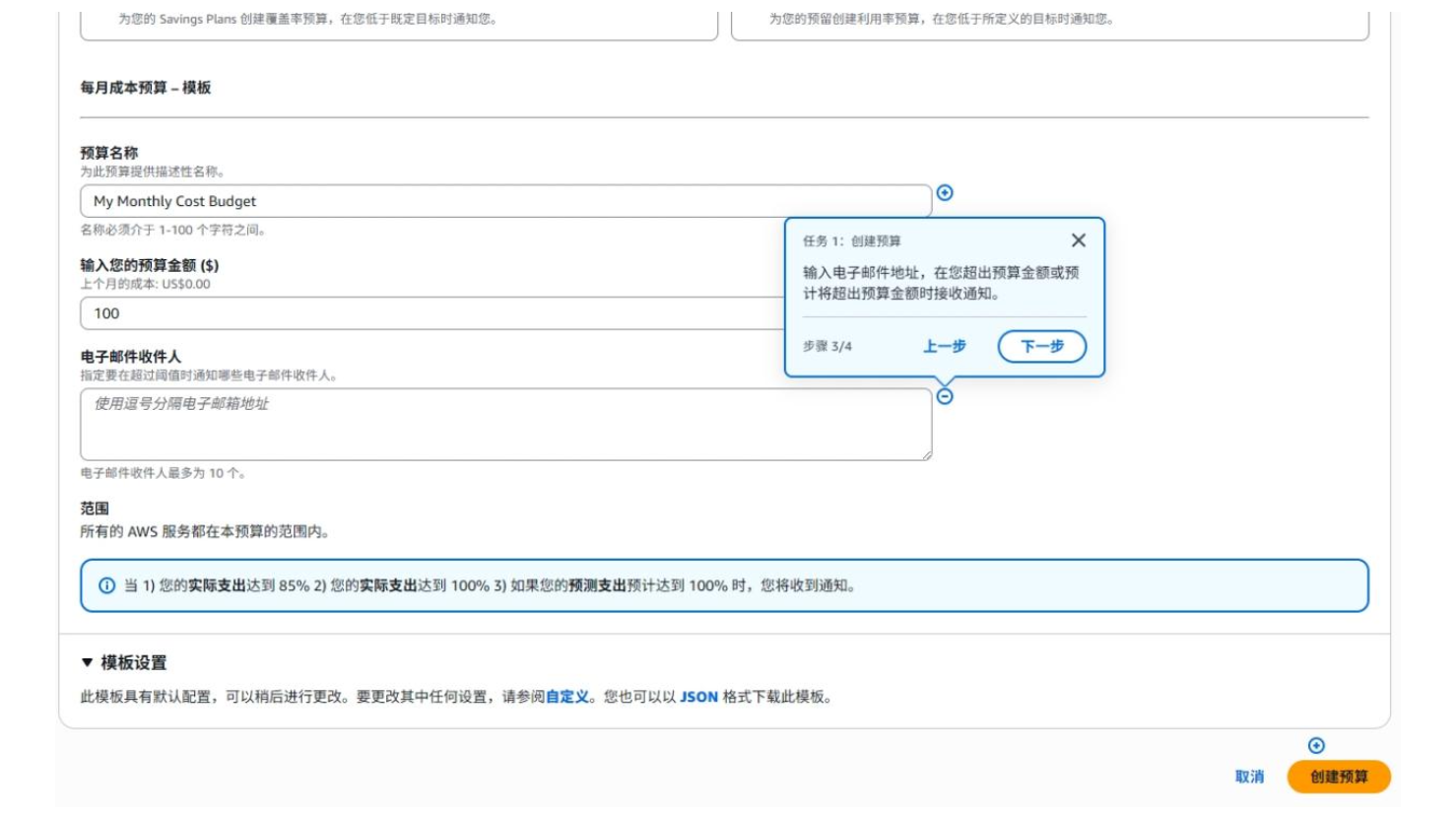The height and width of the screenshot is (818, 1456).
Task: Click the 创建预算 orange button
Action: tap(1338, 777)
